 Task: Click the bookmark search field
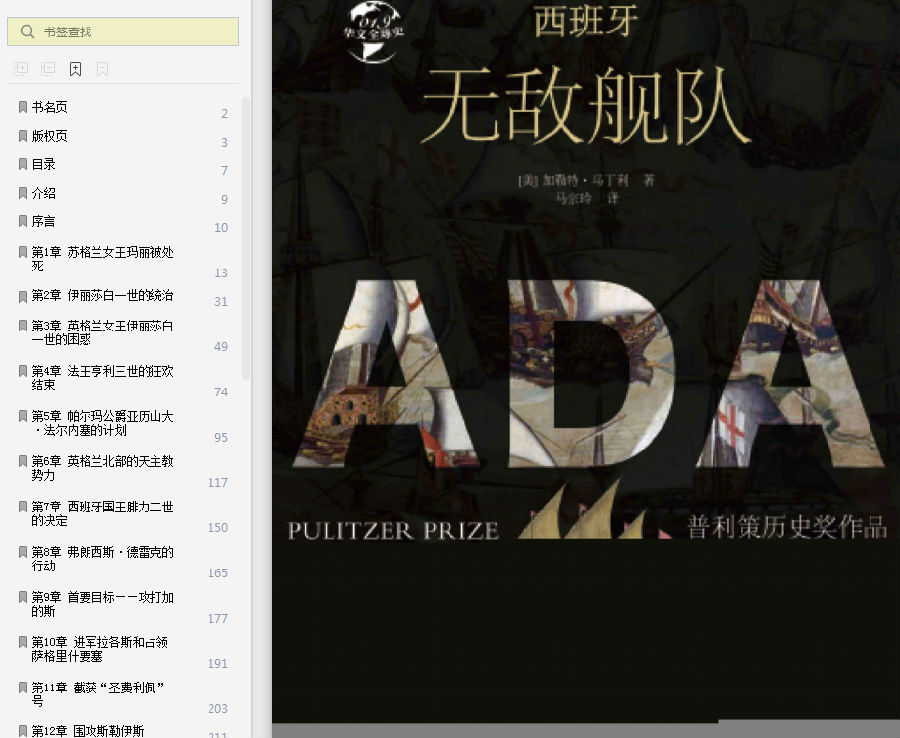coord(123,32)
